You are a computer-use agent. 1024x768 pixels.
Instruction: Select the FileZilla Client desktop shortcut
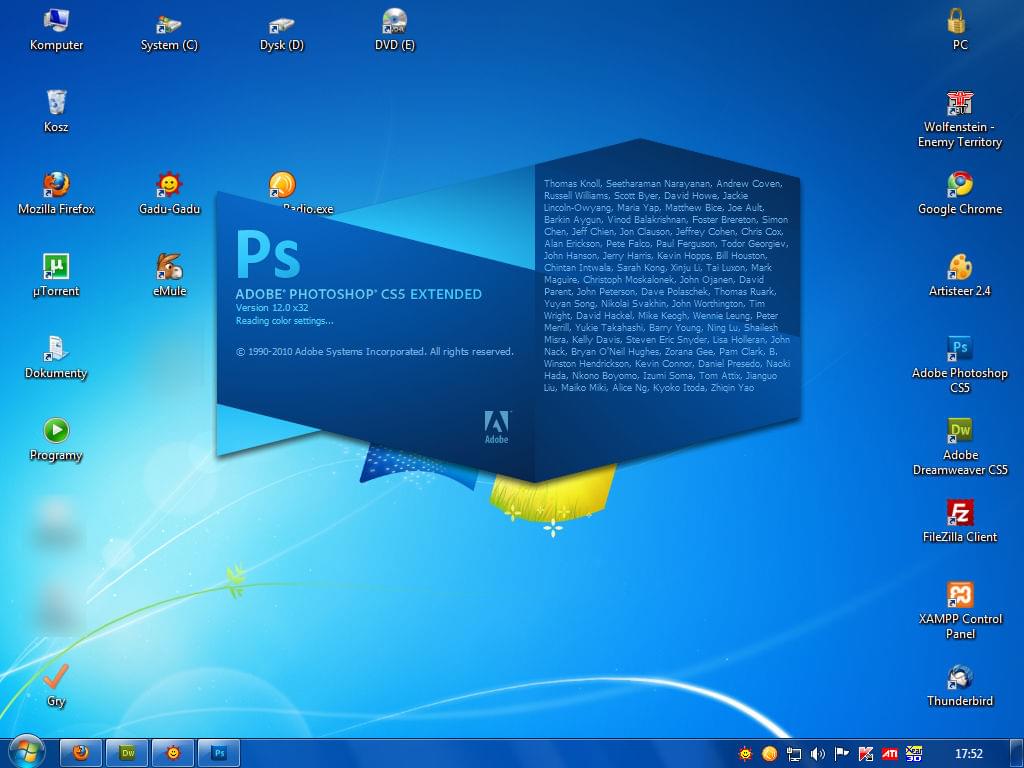pos(959,521)
